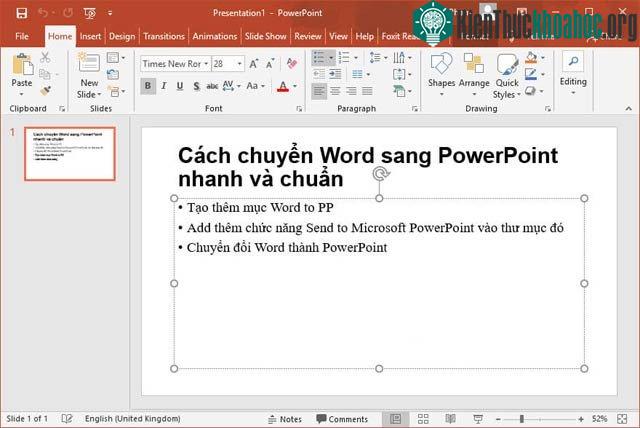
Task: Open the Arrange menu
Action: pos(474,75)
